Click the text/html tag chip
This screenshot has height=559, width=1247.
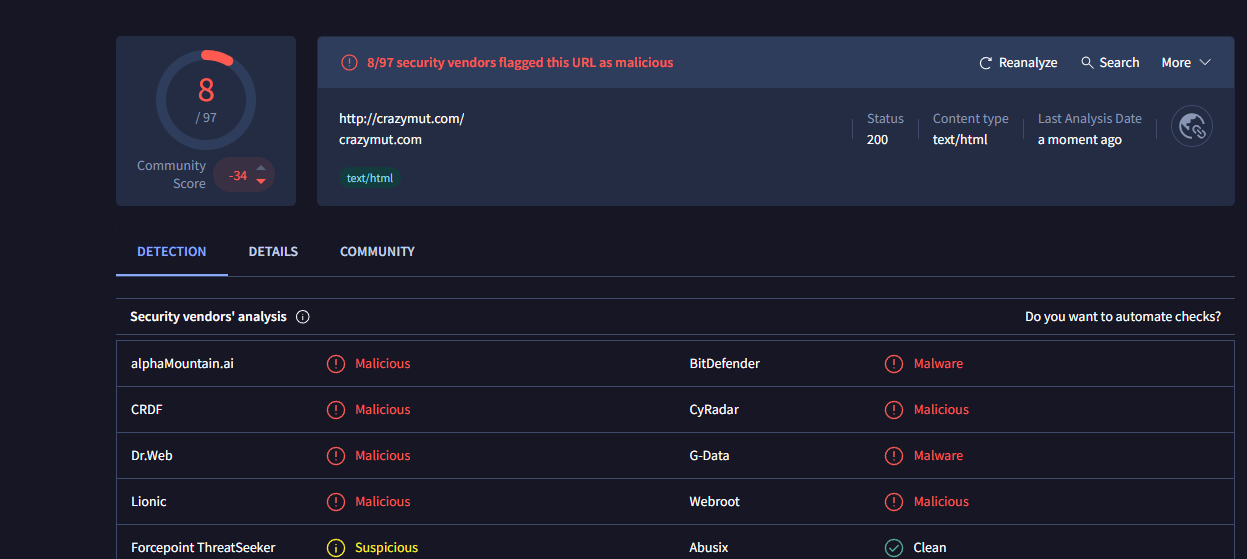370,178
